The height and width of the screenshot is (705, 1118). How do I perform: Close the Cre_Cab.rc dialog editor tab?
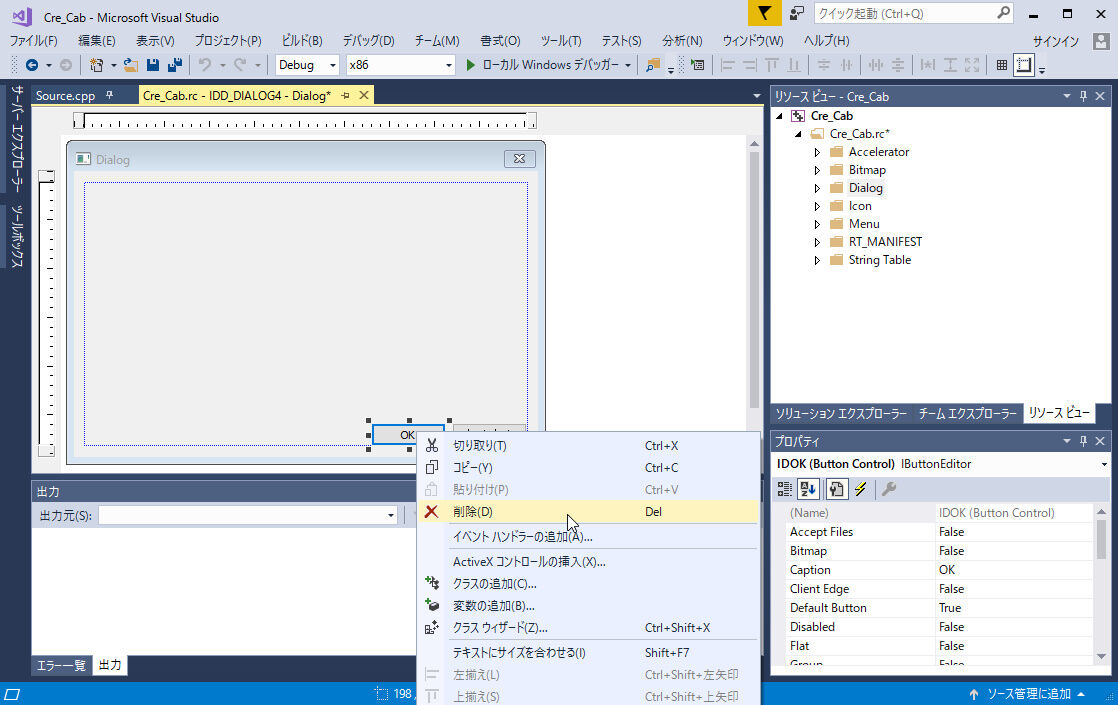pyautogui.click(x=364, y=95)
